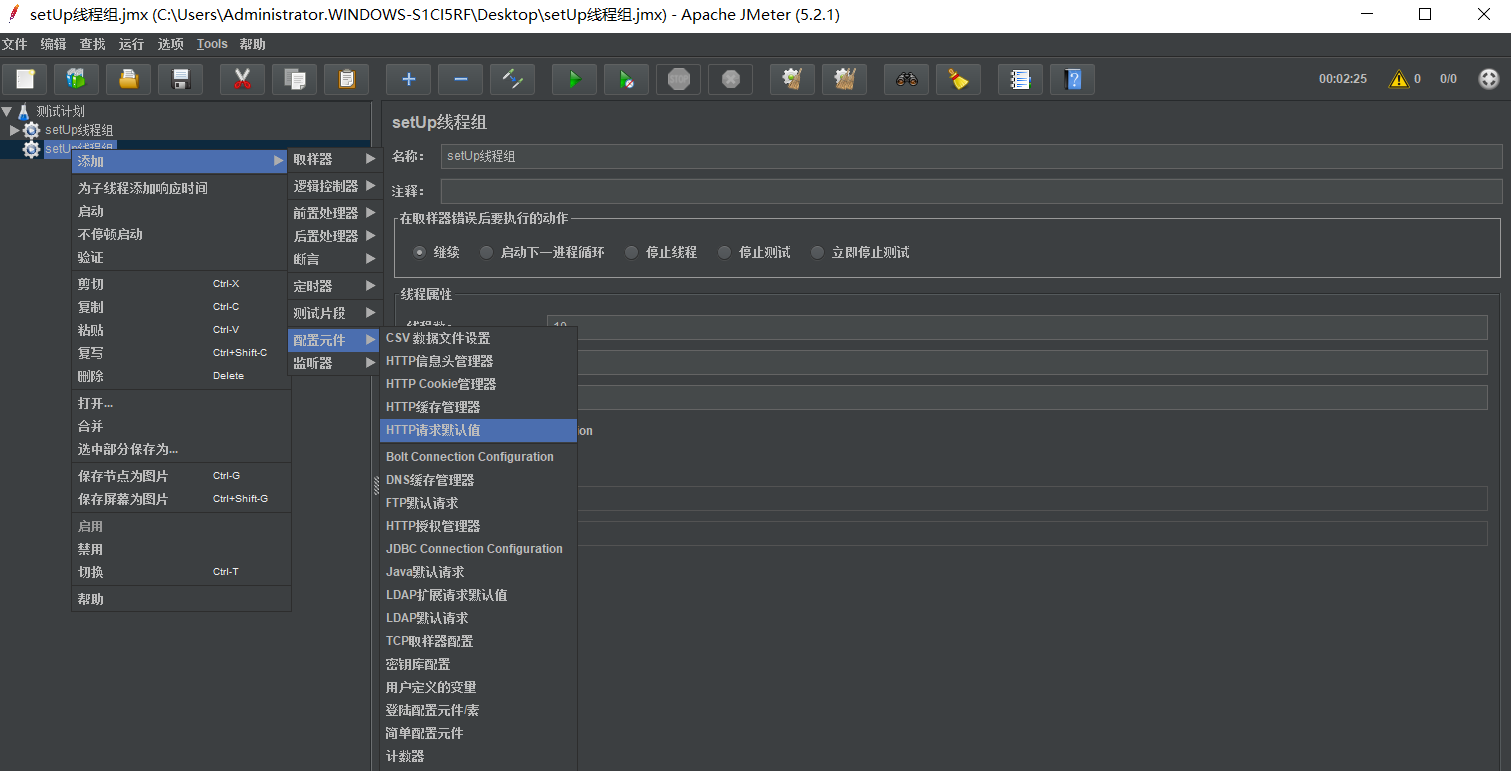This screenshot has width=1511, height=771.
Task: Expand the 监听器 submenu
Action: pos(335,363)
